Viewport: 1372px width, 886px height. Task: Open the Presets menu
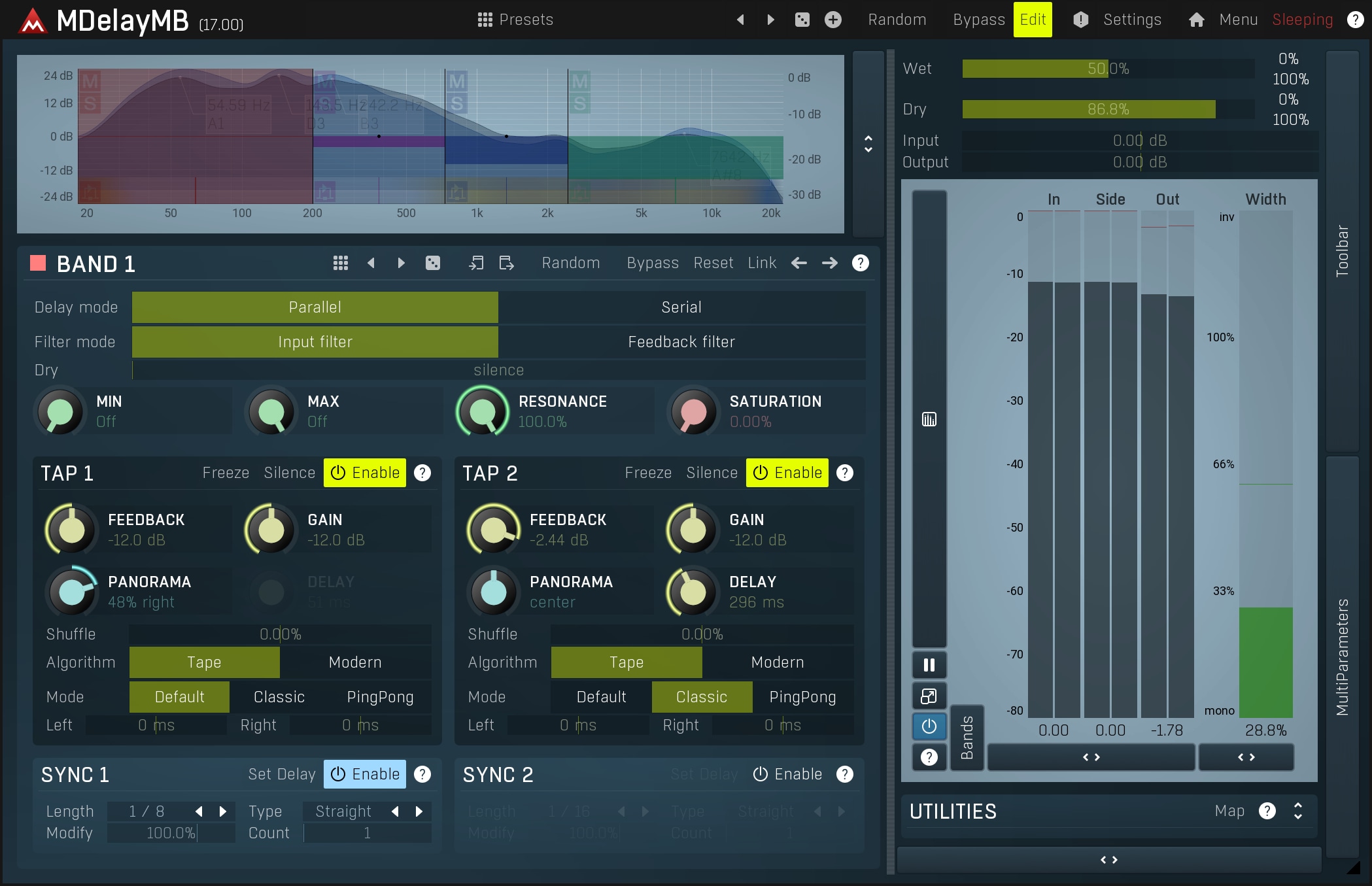click(x=515, y=20)
